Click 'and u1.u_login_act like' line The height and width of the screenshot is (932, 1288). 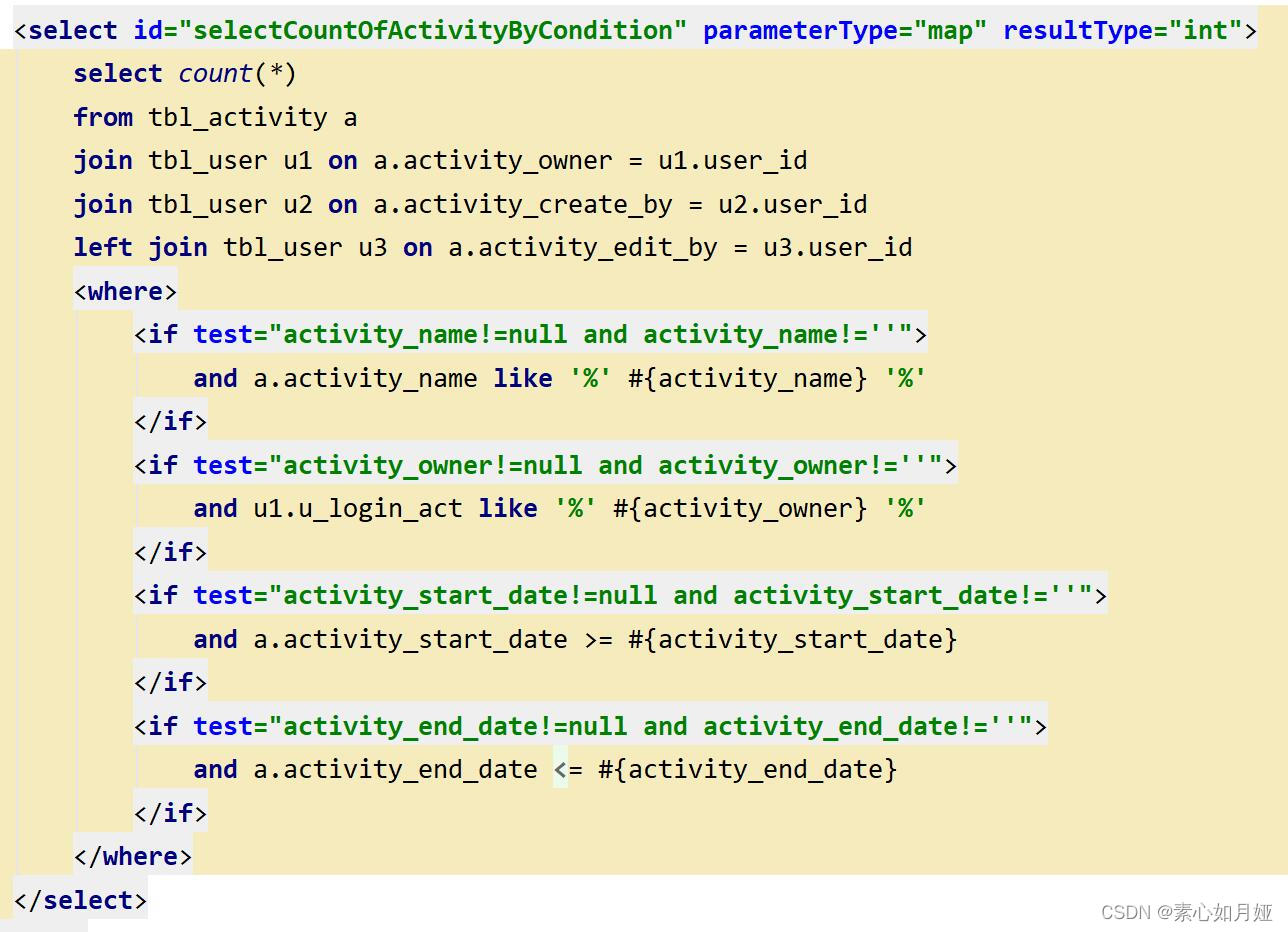coord(560,509)
